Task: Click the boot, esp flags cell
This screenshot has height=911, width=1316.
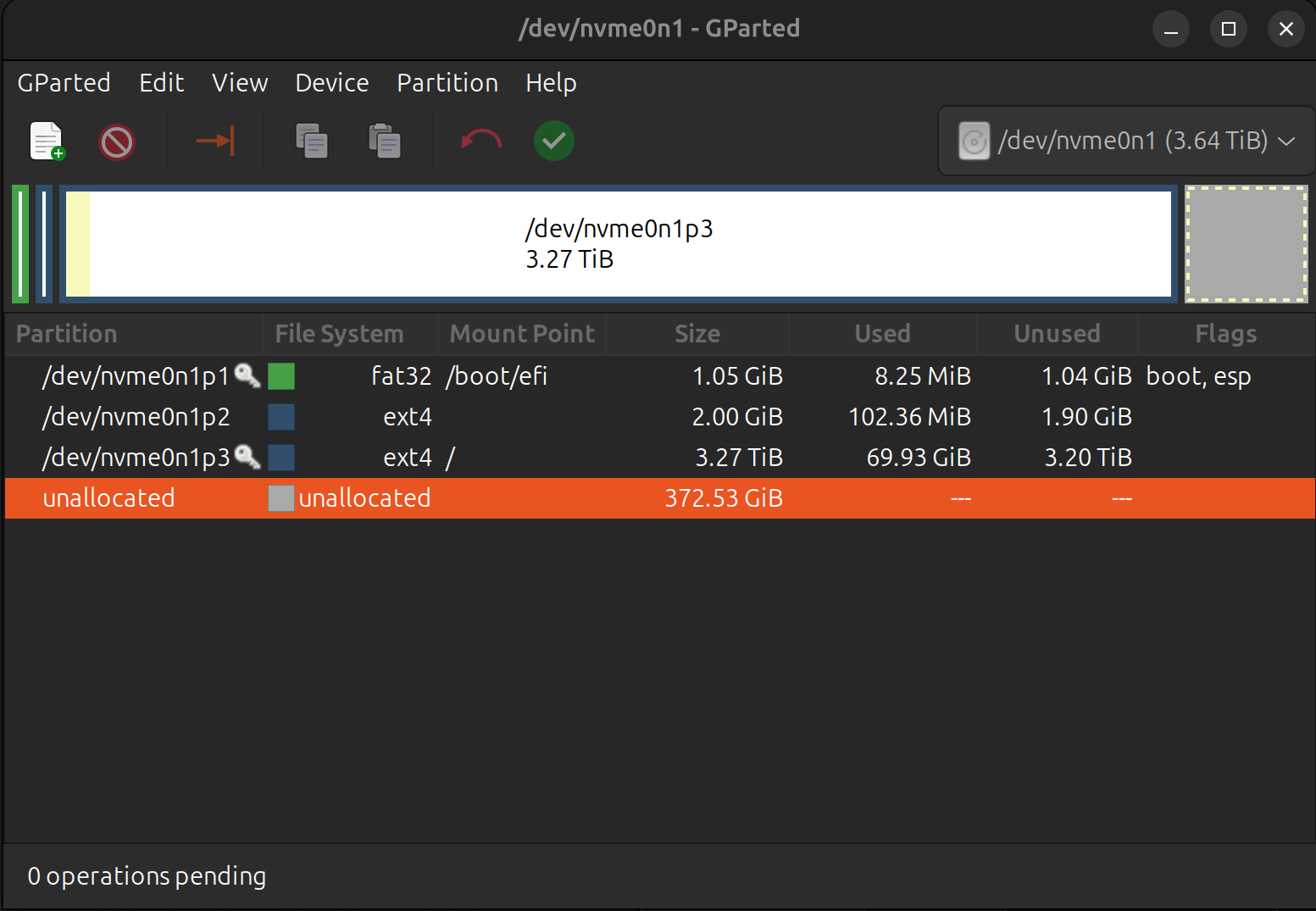Action: point(1198,376)
